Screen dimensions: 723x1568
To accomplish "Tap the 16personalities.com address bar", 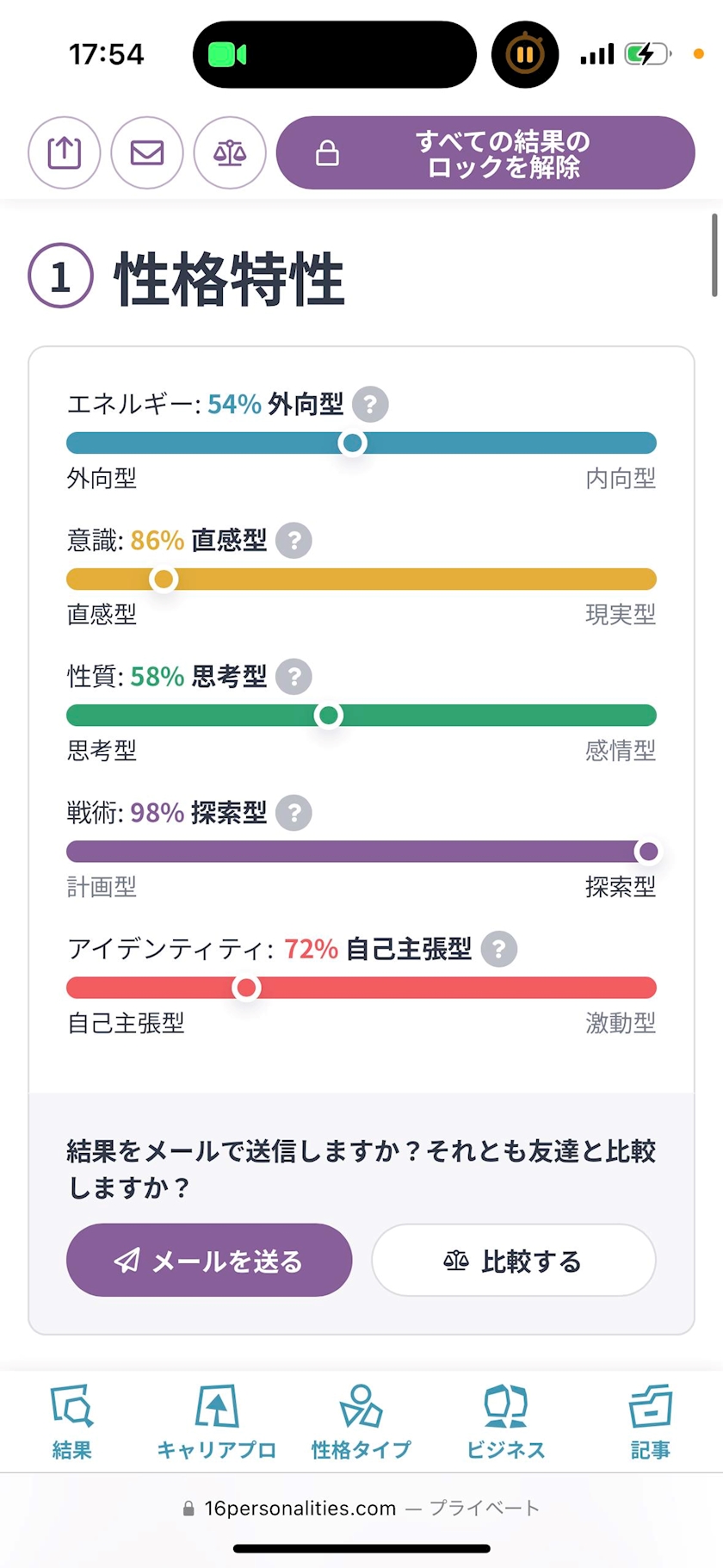I will click(361, 1509).
